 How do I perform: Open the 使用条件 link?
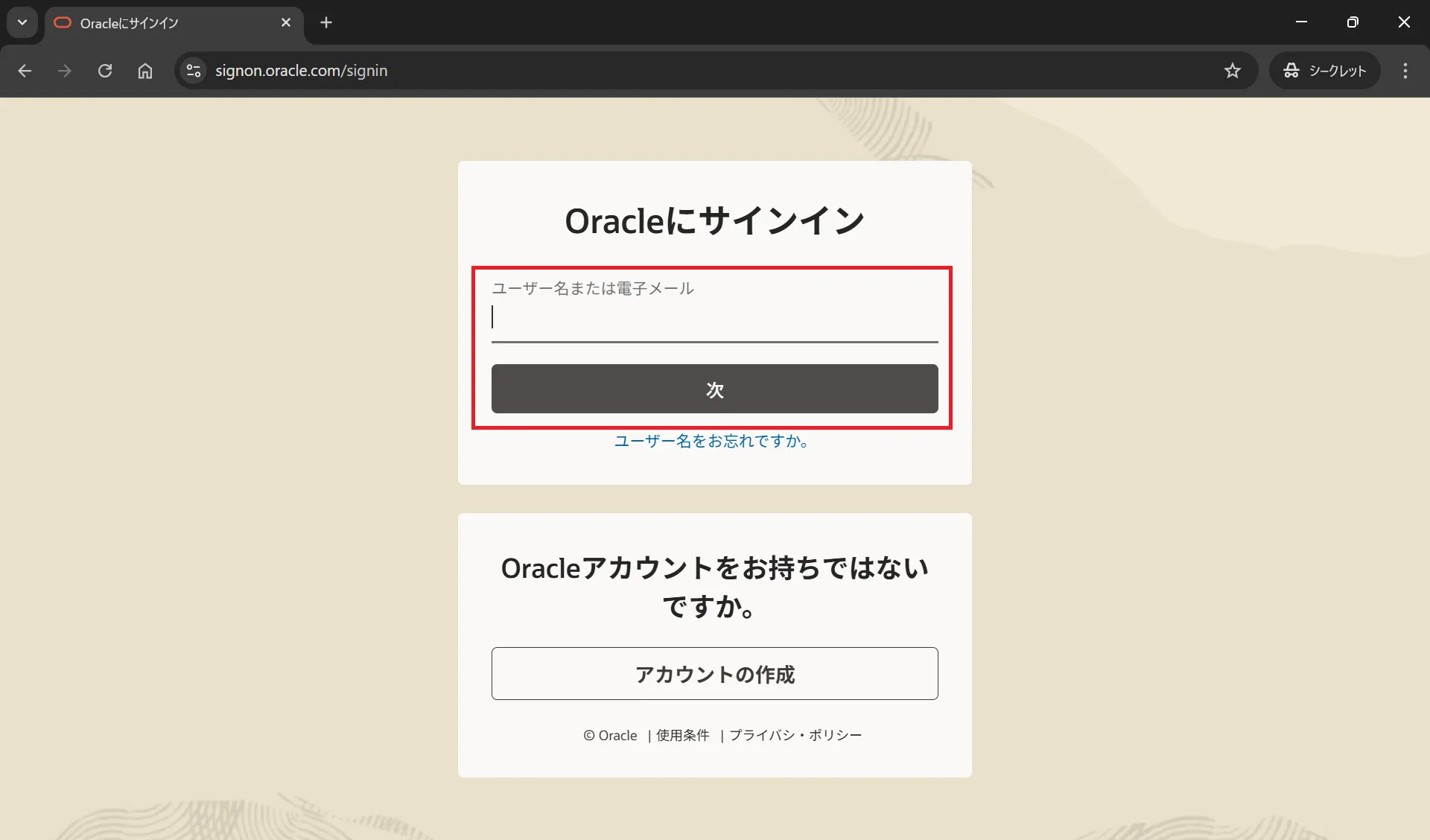(683, 735)
